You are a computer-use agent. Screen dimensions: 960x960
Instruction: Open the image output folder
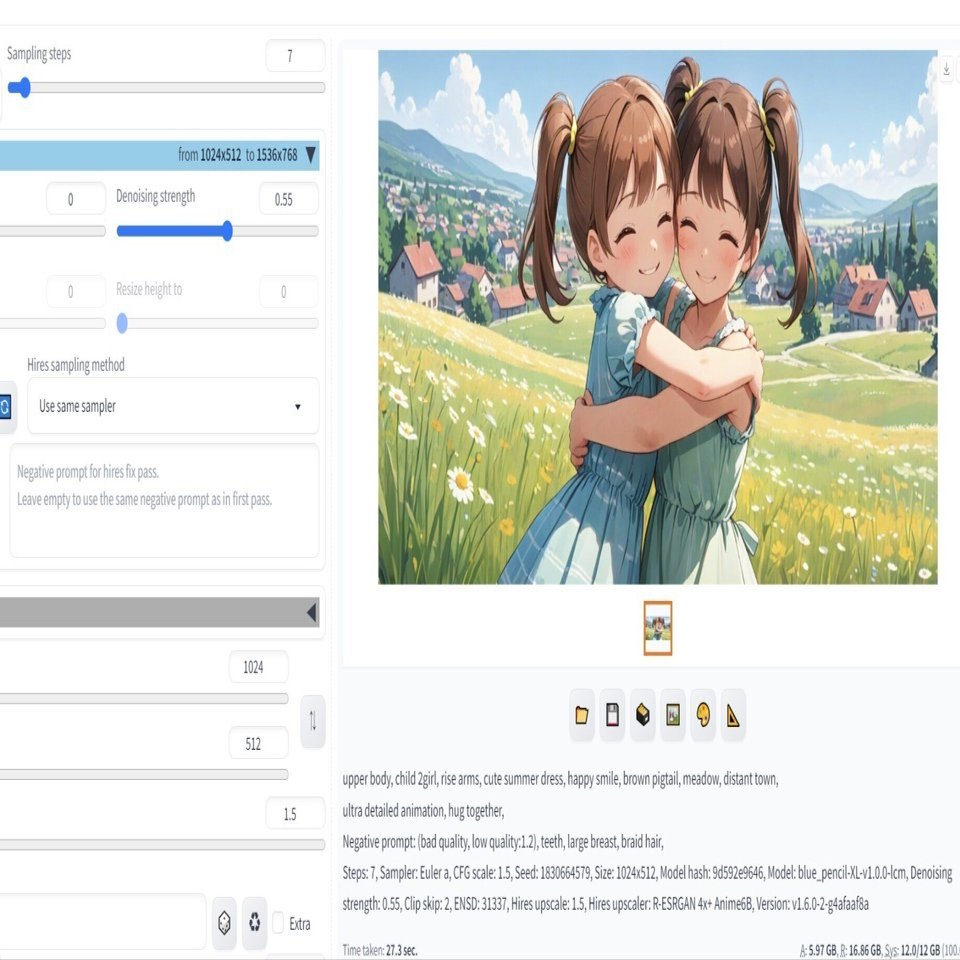581,714
